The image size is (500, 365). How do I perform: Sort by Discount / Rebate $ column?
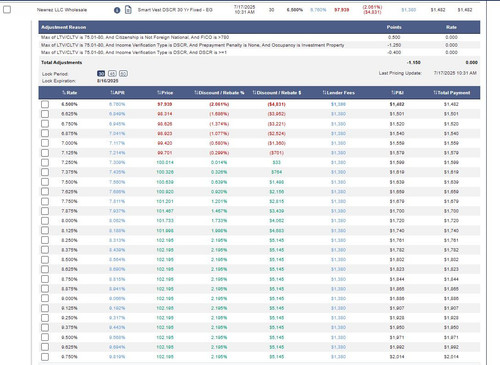tap(277, 93)
